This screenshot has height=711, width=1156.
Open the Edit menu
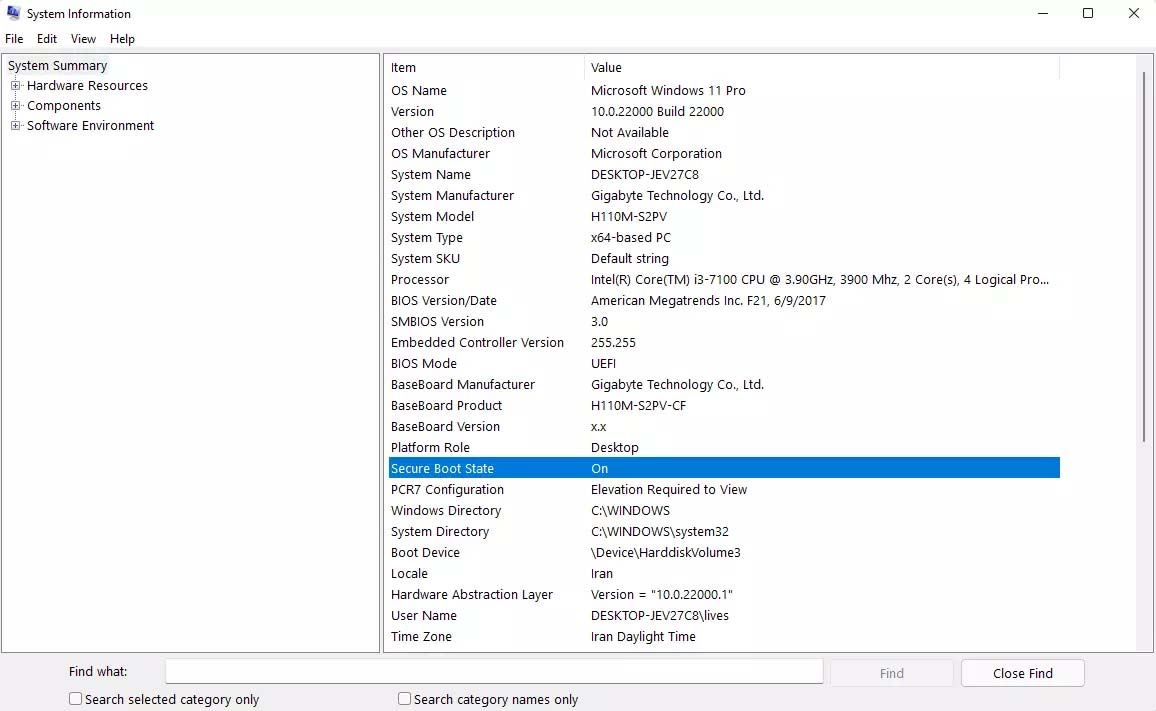point(47,39)
